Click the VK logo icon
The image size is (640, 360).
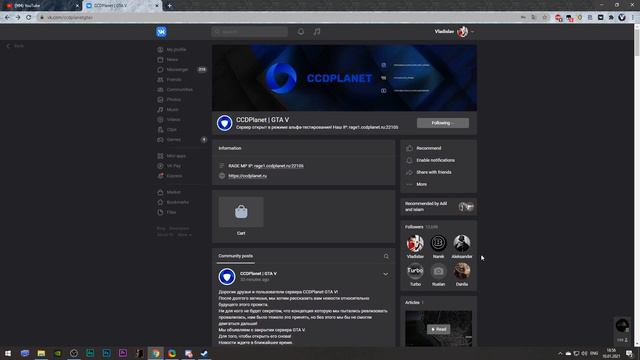pyautogui.click(x=161, y=31)
